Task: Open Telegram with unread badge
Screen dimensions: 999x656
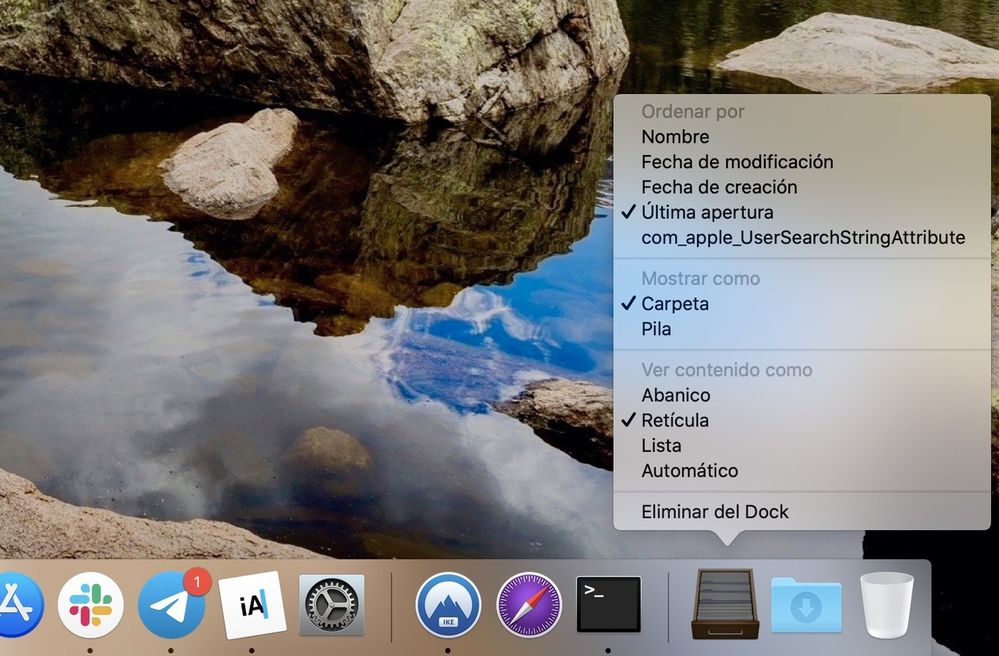Action: coord(171,605)
